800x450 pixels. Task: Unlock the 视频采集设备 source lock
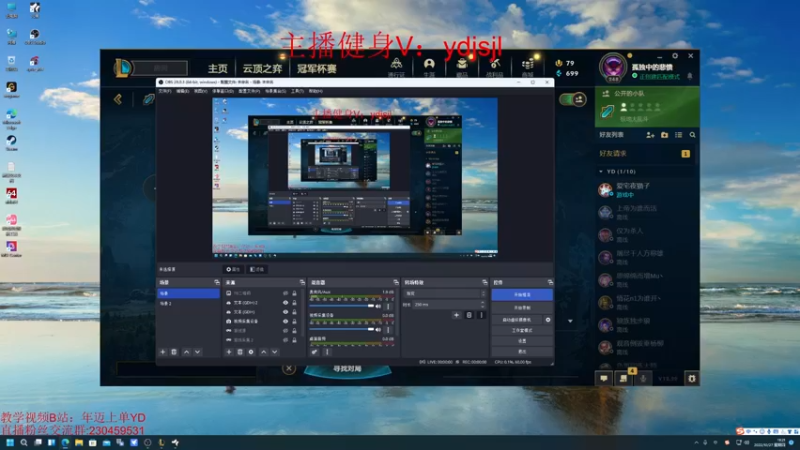tap(294, 321)
